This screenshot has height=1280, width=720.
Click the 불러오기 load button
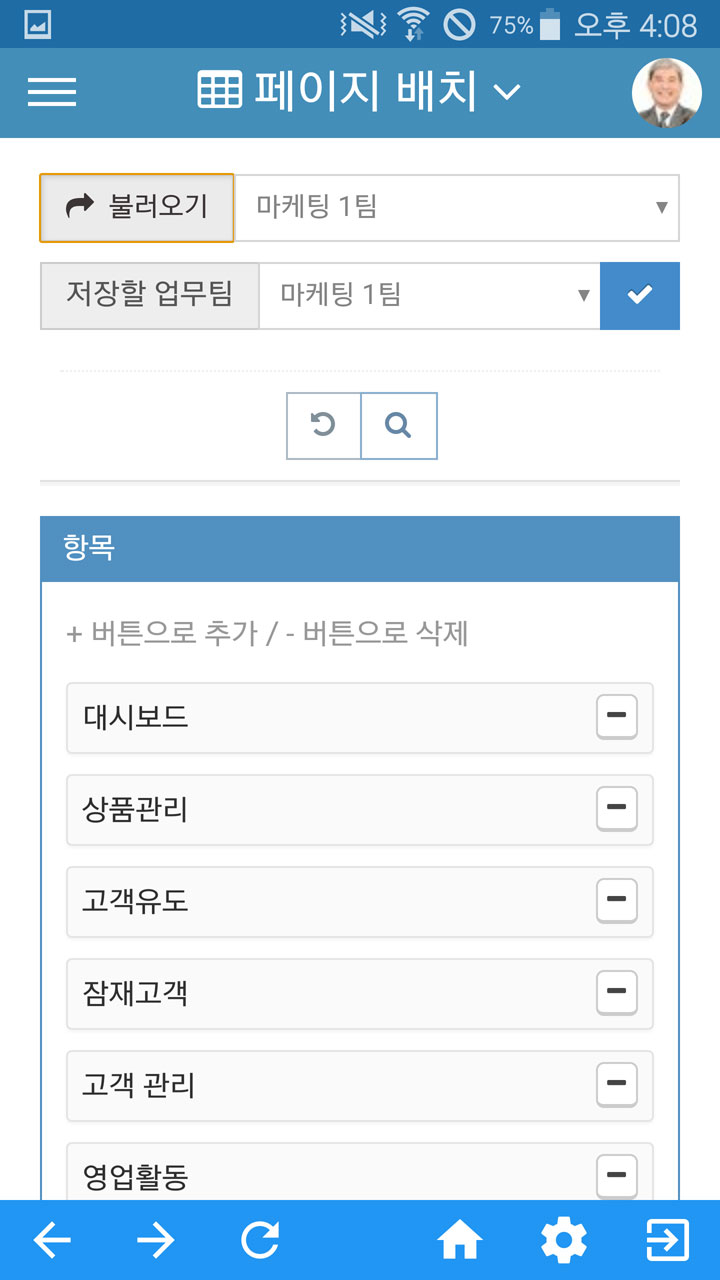click(x=137, y=208)
